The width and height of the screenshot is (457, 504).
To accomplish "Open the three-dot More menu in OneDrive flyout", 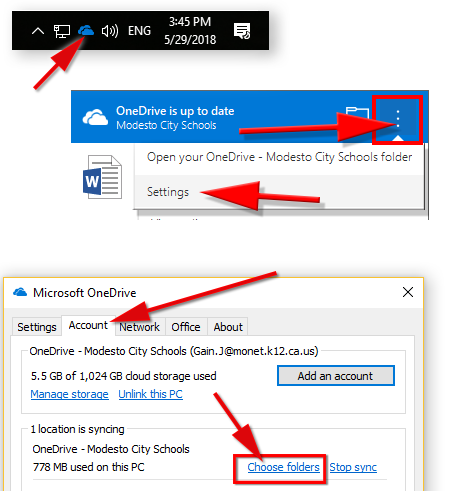I will click(x=397, y=119).
